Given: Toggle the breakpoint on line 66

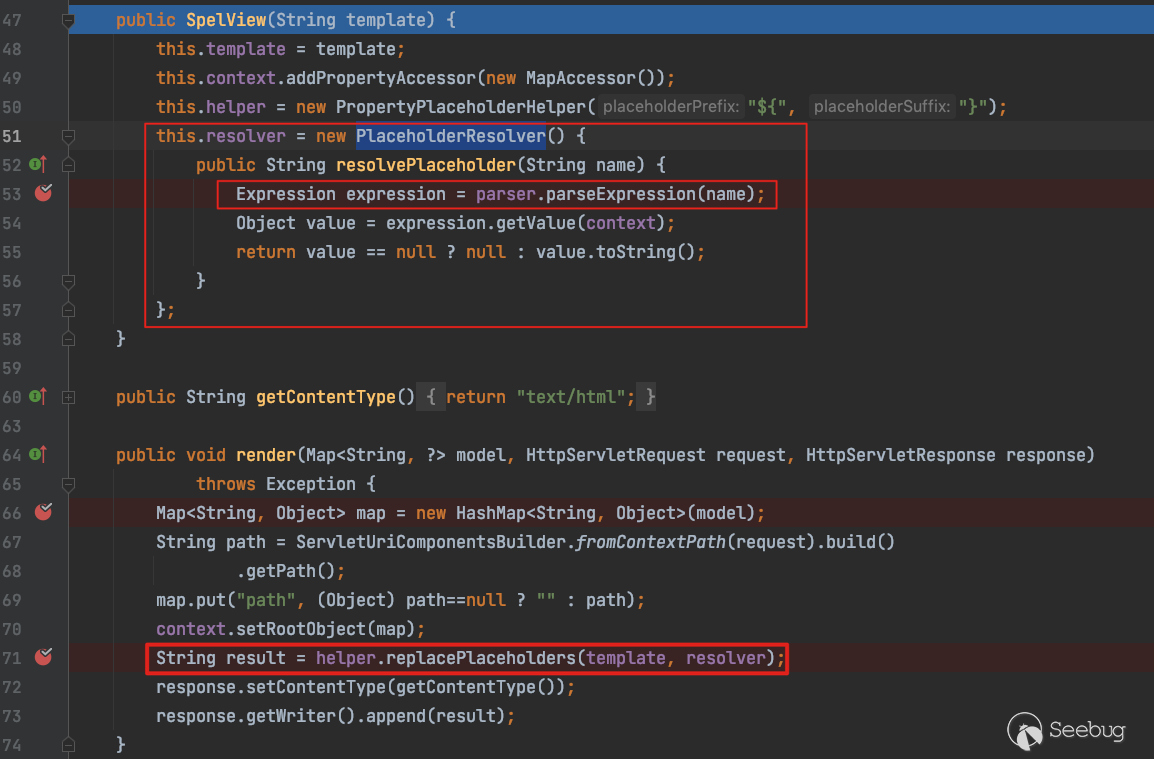Looking at the screenshot, I should point(43,512).
